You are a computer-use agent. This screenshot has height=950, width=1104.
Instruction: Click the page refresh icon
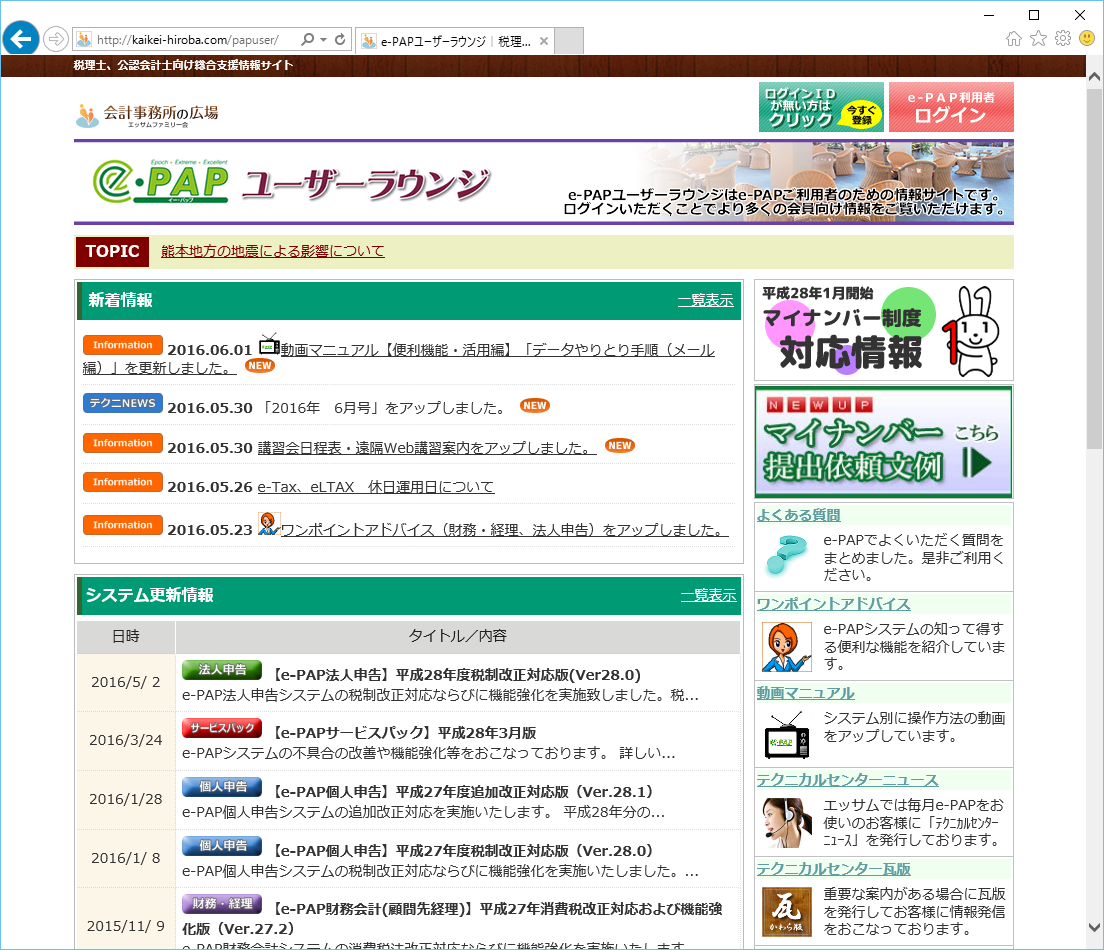[x=340, y=39]
